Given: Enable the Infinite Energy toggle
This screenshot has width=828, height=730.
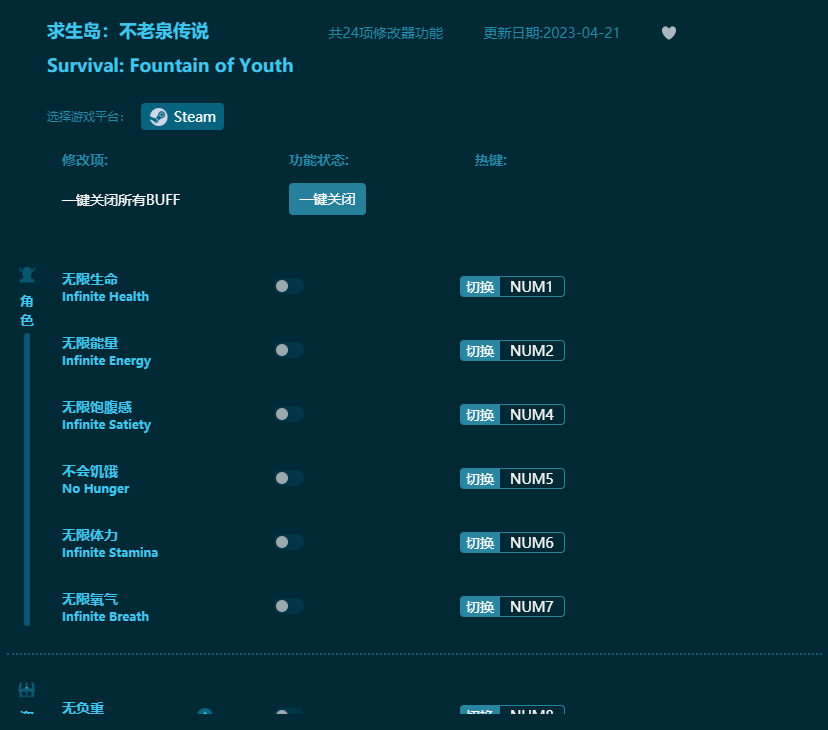Looking at the screenshot, I should [x=289, y=349].
